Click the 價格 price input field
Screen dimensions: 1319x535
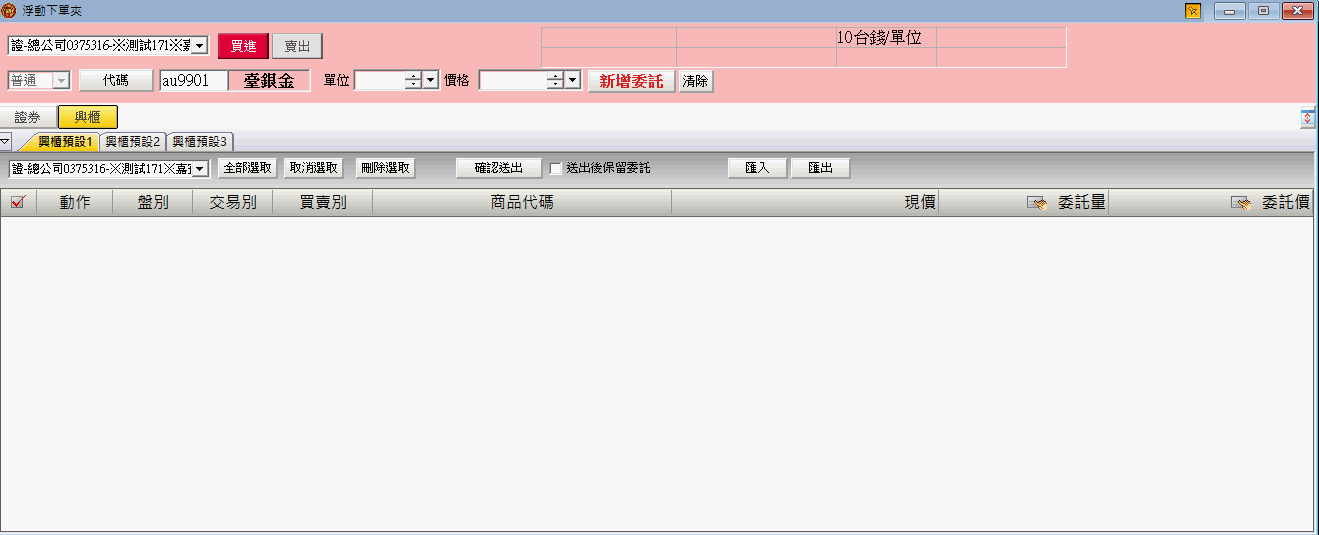(513, 81)
